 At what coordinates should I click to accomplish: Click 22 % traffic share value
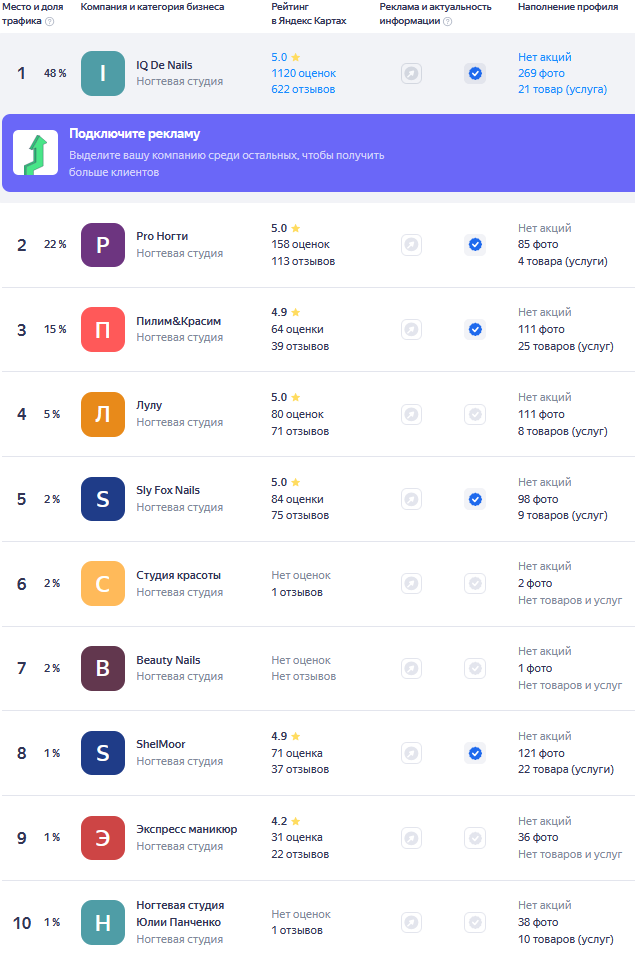55,244
